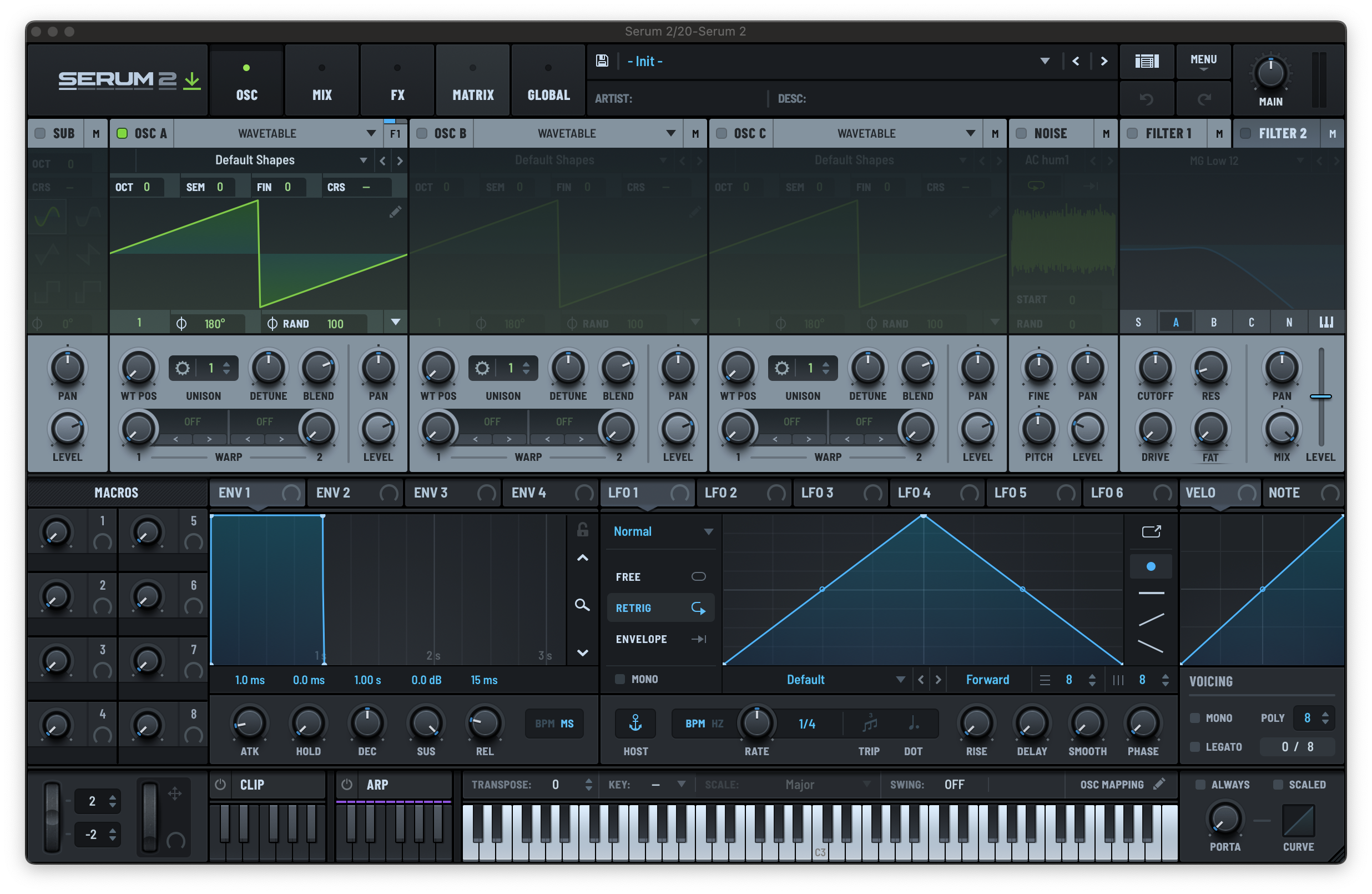Click the LFO Forward direction button
1372x894 pixels.
[x=987, y=680]
